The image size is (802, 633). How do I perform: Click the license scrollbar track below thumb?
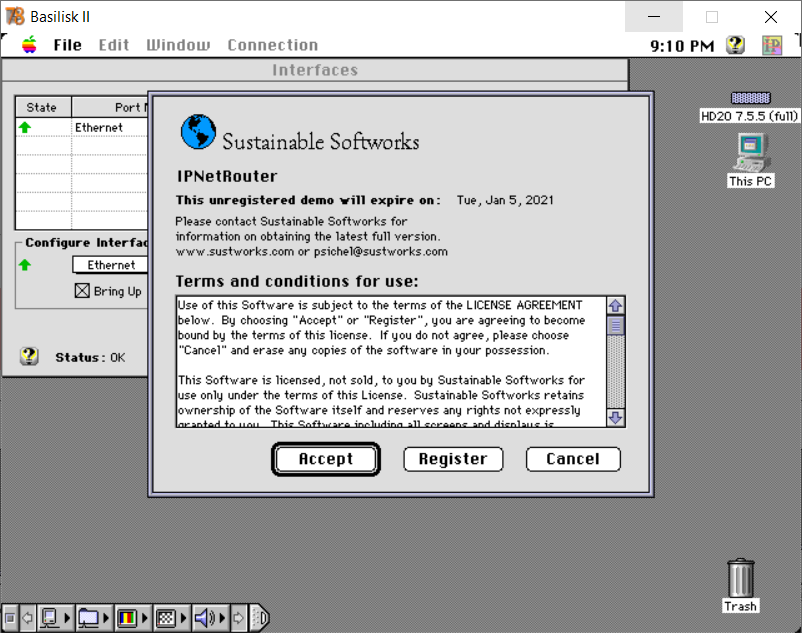615,372
